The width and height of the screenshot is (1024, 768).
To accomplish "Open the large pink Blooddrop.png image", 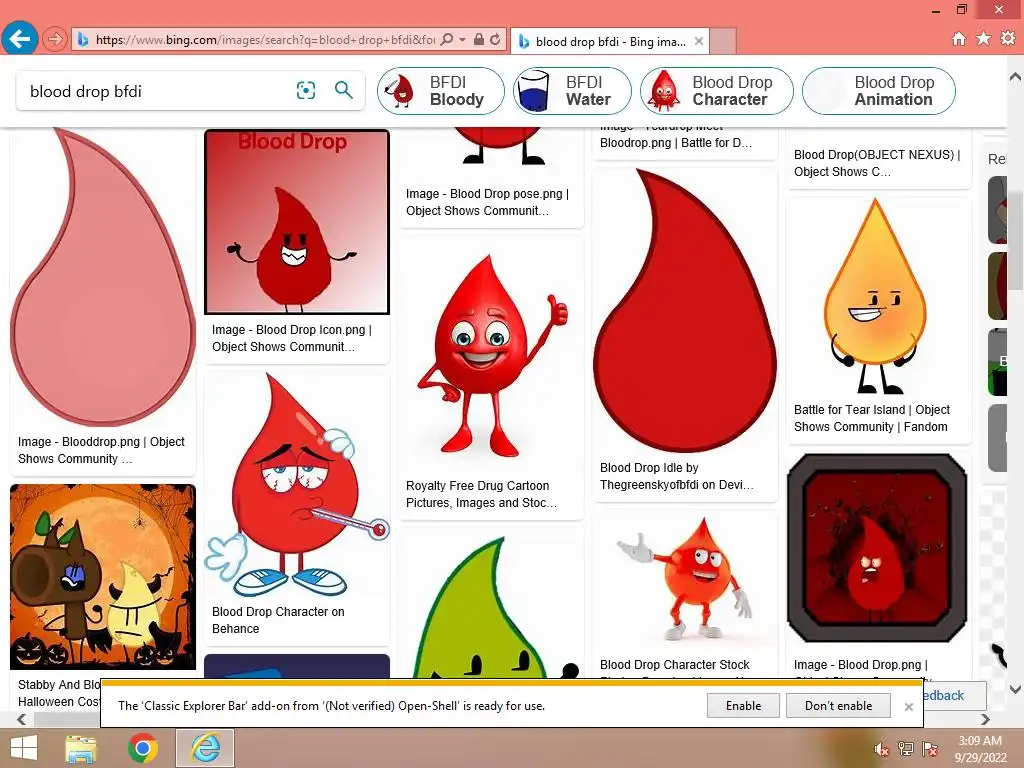I will pyautogui.click(x=103, y=277).
